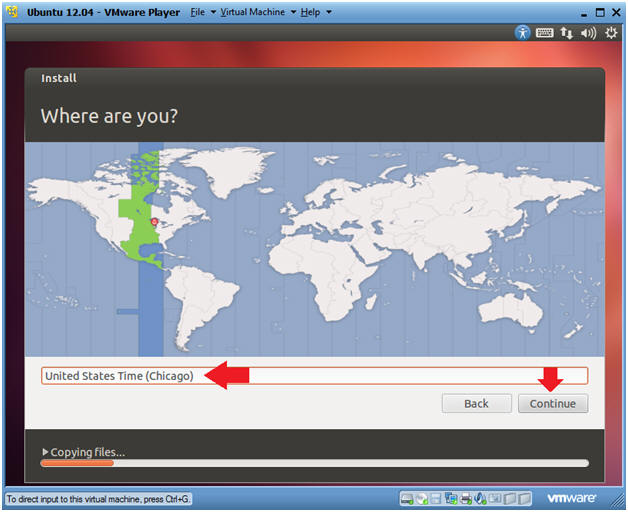Maximize the VMware Player window

600,12
